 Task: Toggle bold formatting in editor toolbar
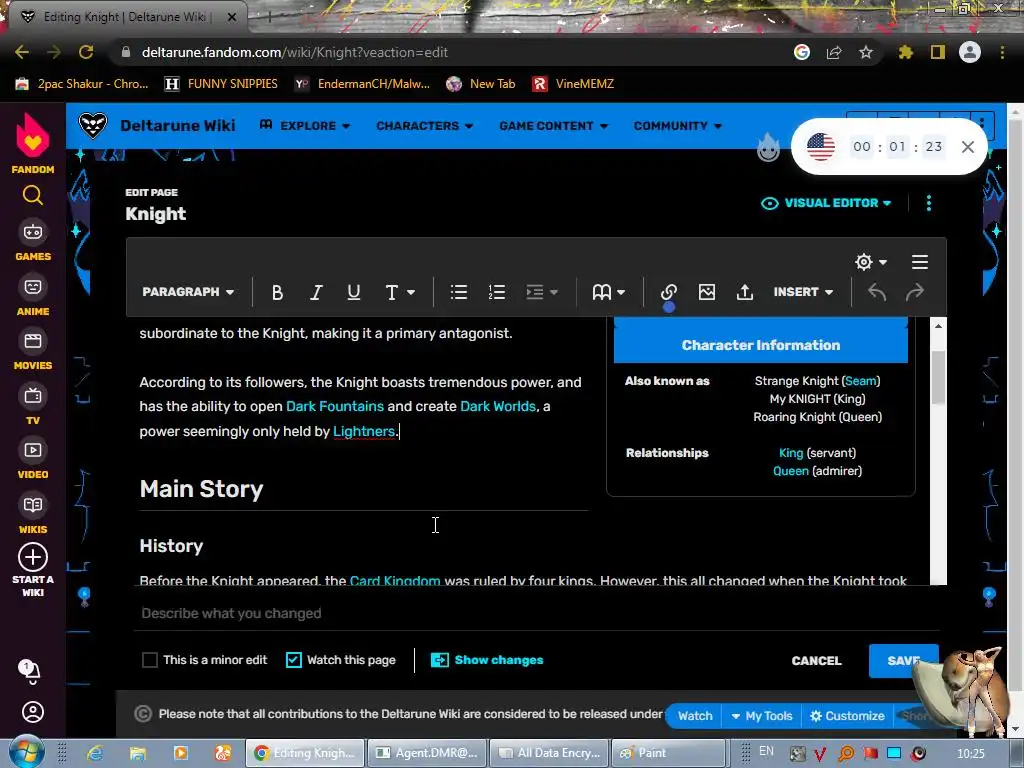(277, 293)
